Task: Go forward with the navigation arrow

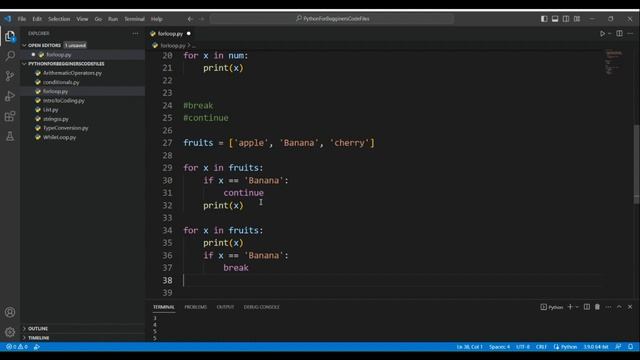Action: tap(202, 19)
